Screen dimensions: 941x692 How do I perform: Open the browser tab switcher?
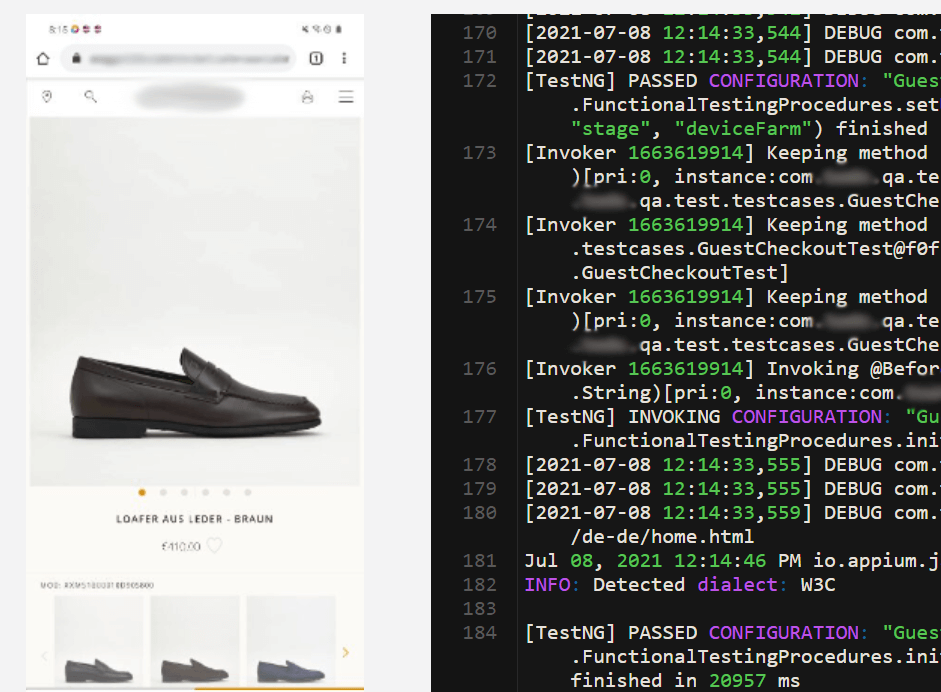(316, 58)
